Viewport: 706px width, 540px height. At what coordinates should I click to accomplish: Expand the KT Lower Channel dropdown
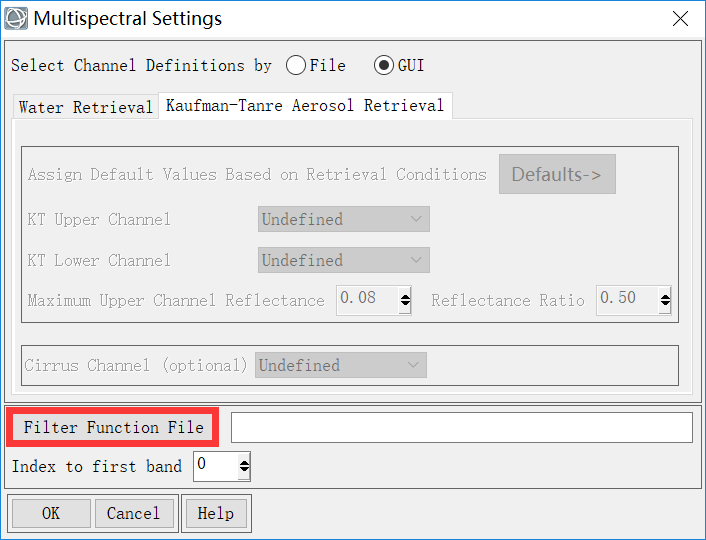(x=343, y=260)
